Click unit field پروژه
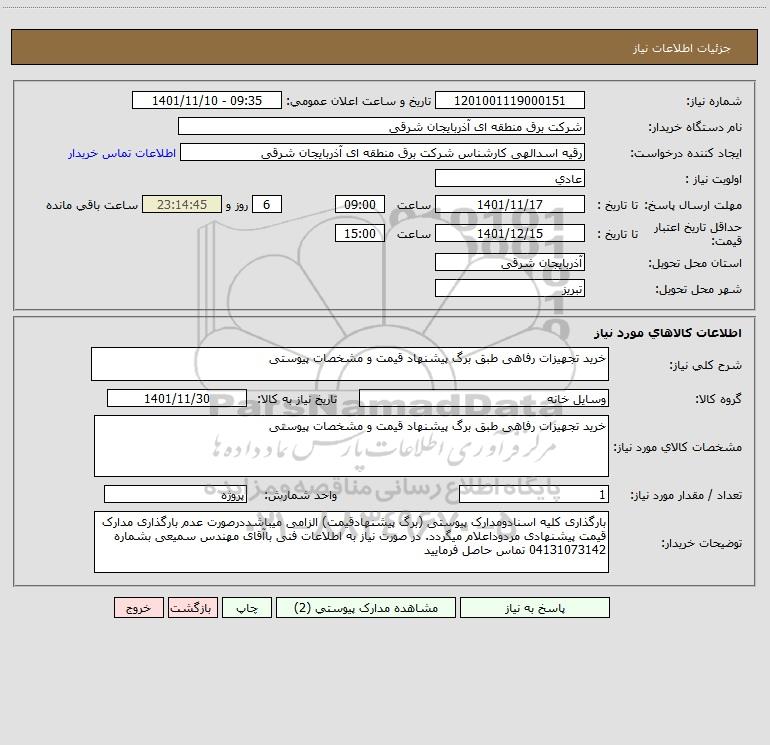The image size is (770, 745). pos(175,494)
